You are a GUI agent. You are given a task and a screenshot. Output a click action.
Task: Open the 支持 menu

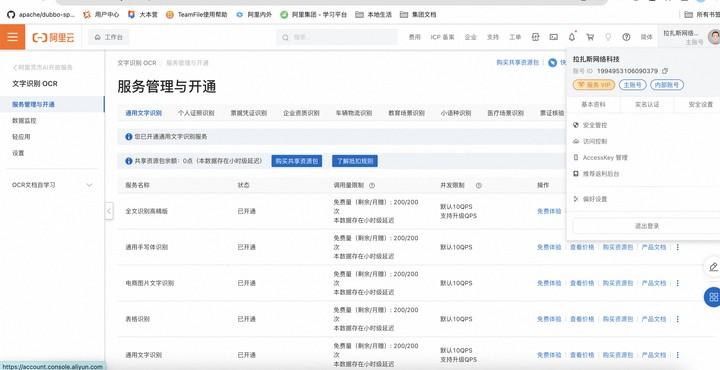tap(493, 37)
